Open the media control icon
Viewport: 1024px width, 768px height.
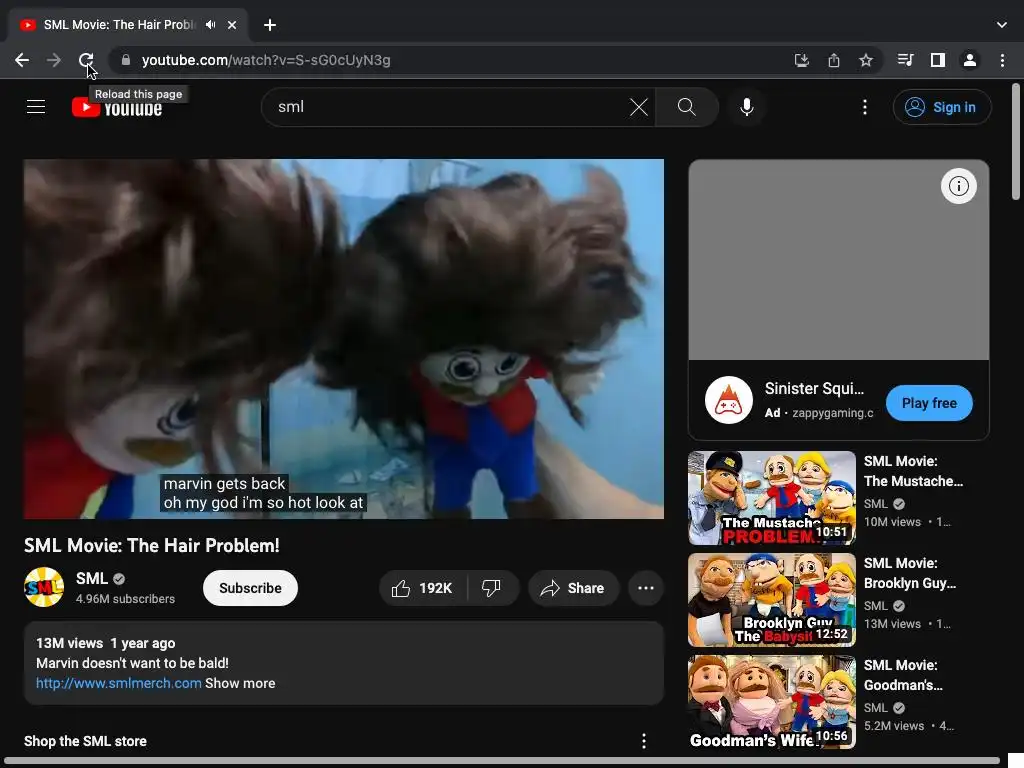point(905,60)
